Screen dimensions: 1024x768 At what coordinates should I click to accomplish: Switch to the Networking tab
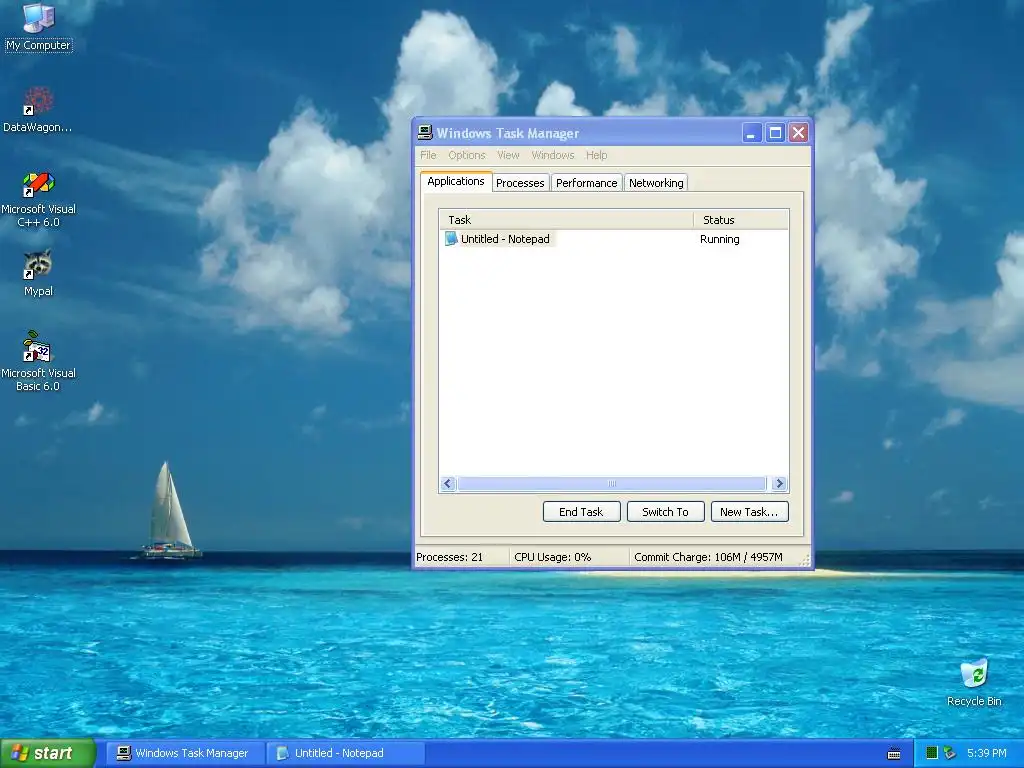[656, 183]
